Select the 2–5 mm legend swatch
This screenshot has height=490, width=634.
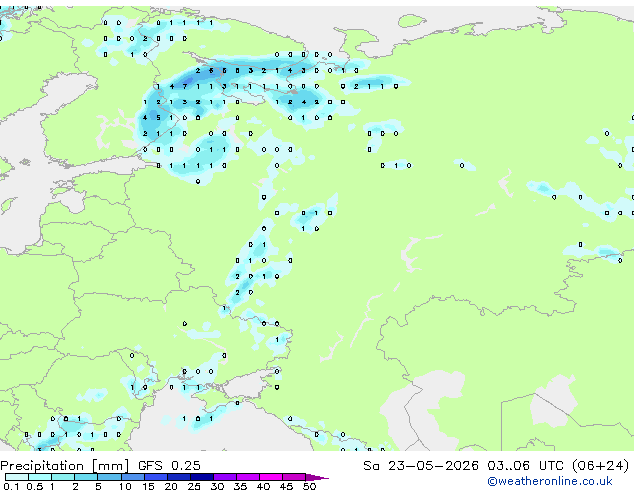[86, 477]
